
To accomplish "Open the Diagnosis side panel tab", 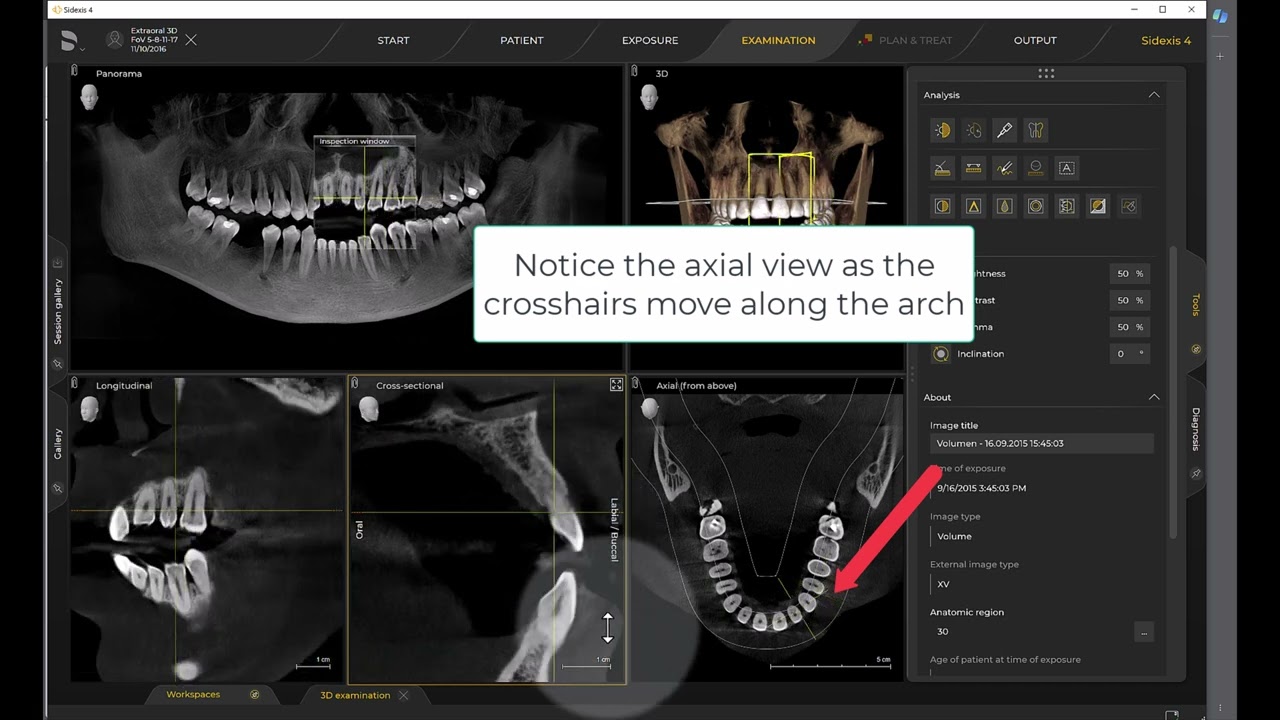I will pos(1196,429).
